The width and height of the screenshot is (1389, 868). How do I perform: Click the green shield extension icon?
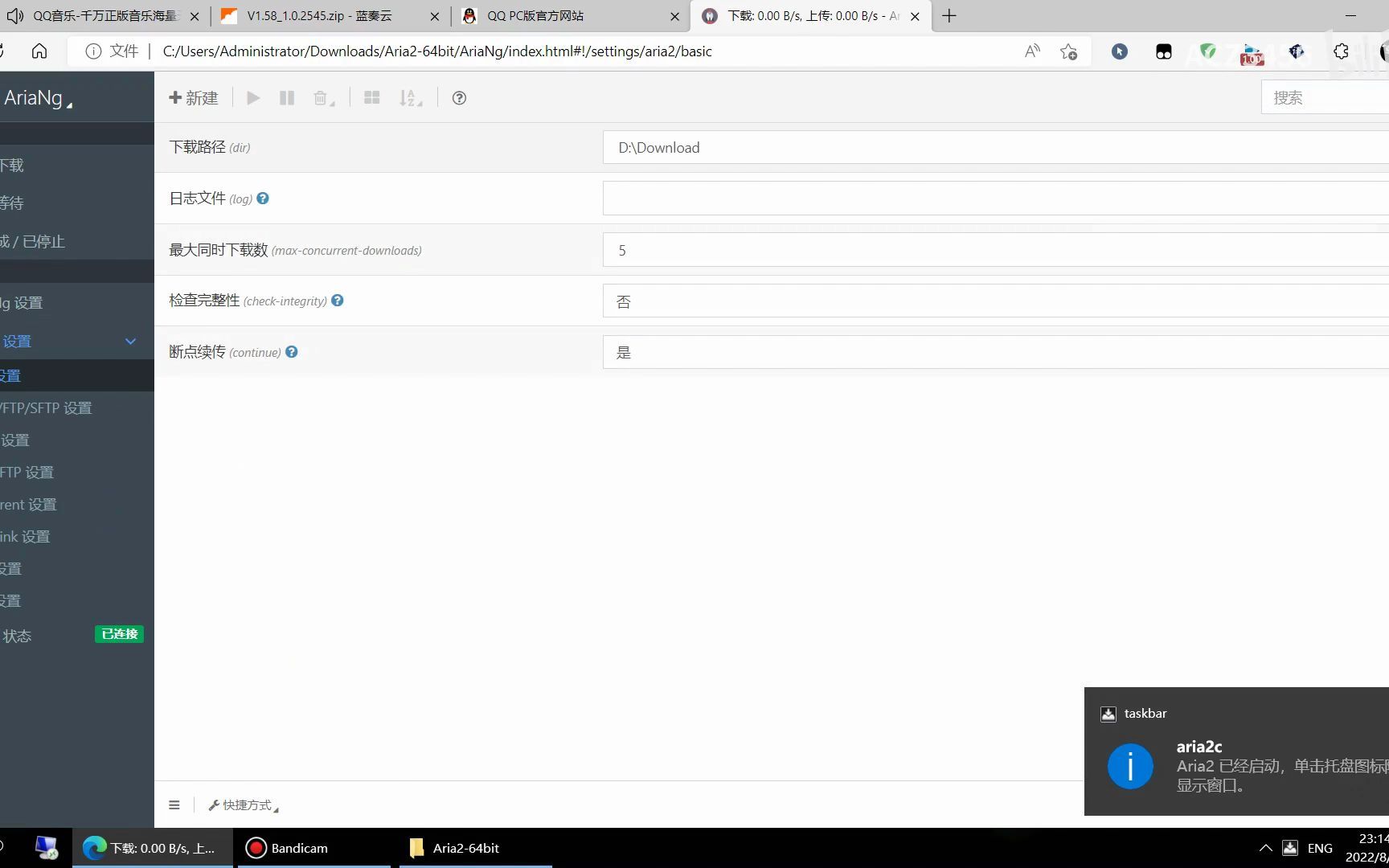[x=1207, y=51]
